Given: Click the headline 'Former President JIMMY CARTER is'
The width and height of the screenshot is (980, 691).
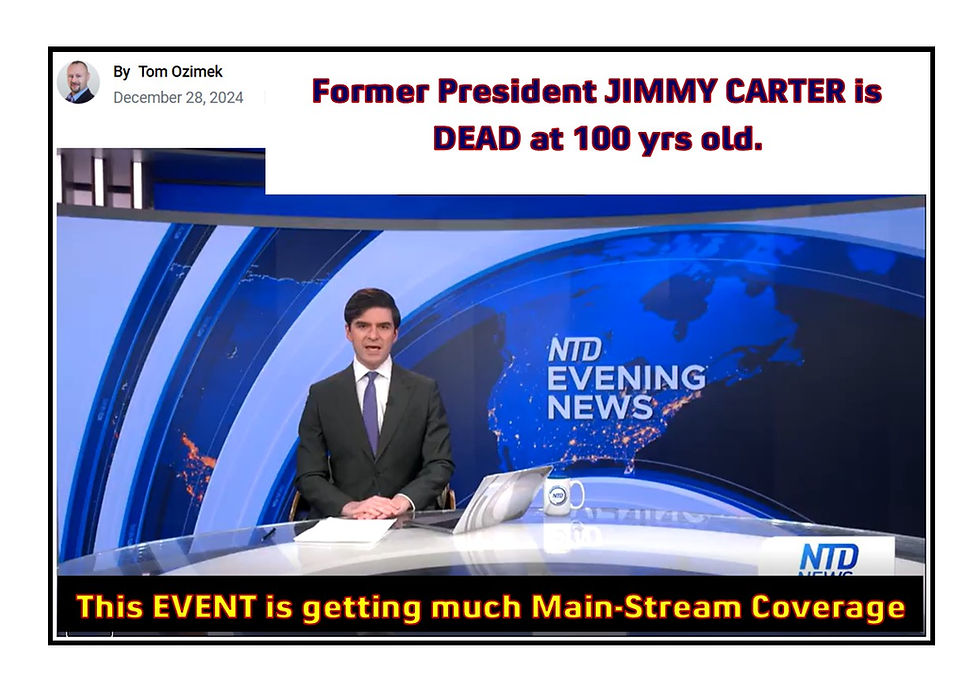Looking at the screenshot, I should [597, 91].
